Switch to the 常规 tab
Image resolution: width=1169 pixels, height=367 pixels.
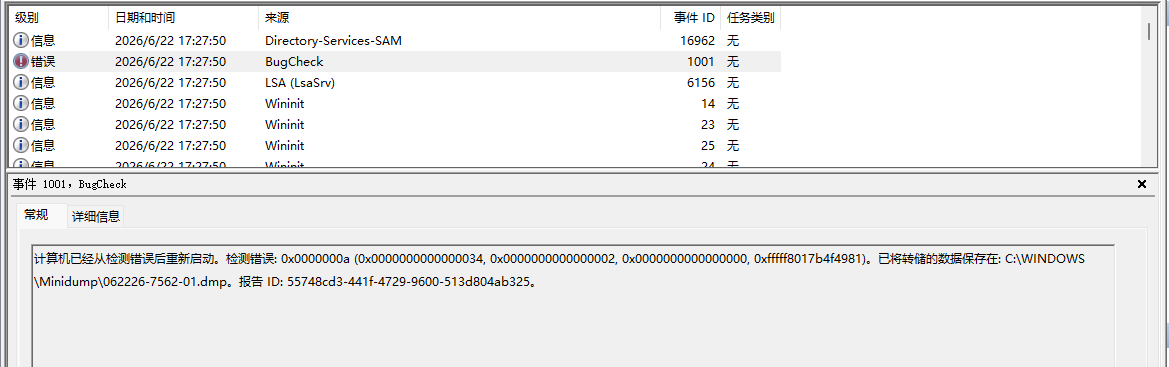(x=36, y=216)
